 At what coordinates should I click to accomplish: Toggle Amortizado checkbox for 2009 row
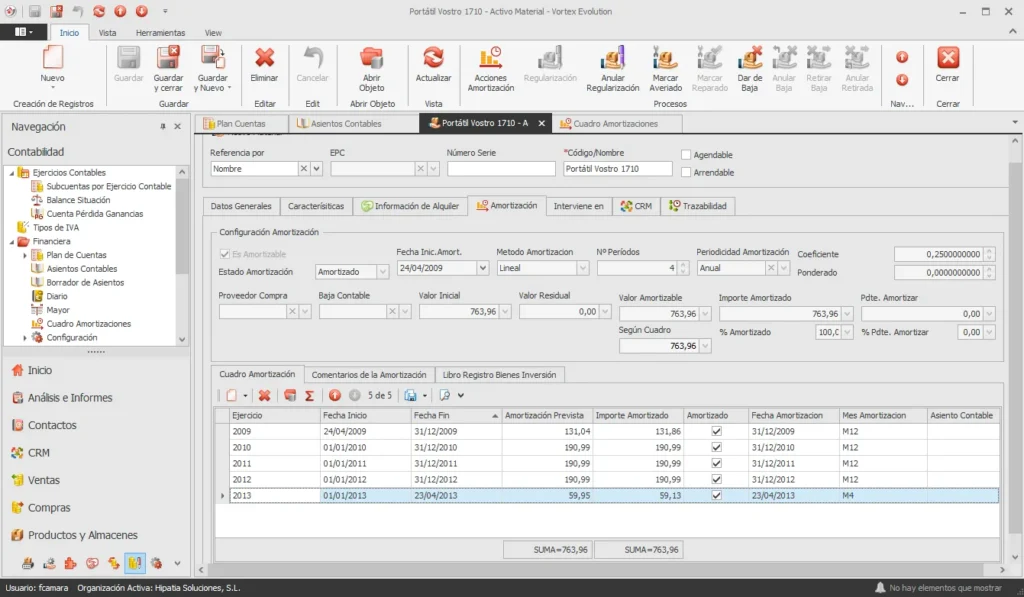[x=716, y=431]
